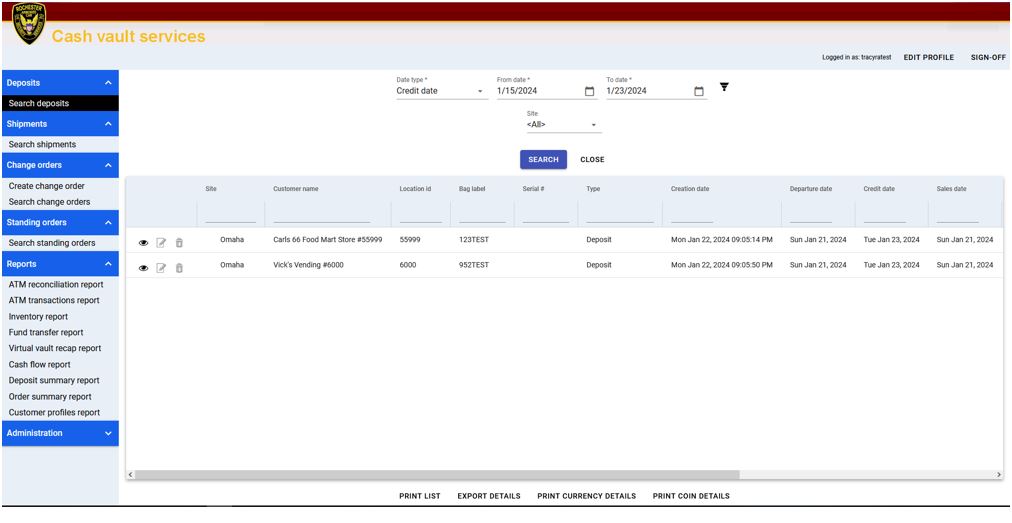Click the blue SEARCH button
1012x523 pixels.
tap(543, 159)
